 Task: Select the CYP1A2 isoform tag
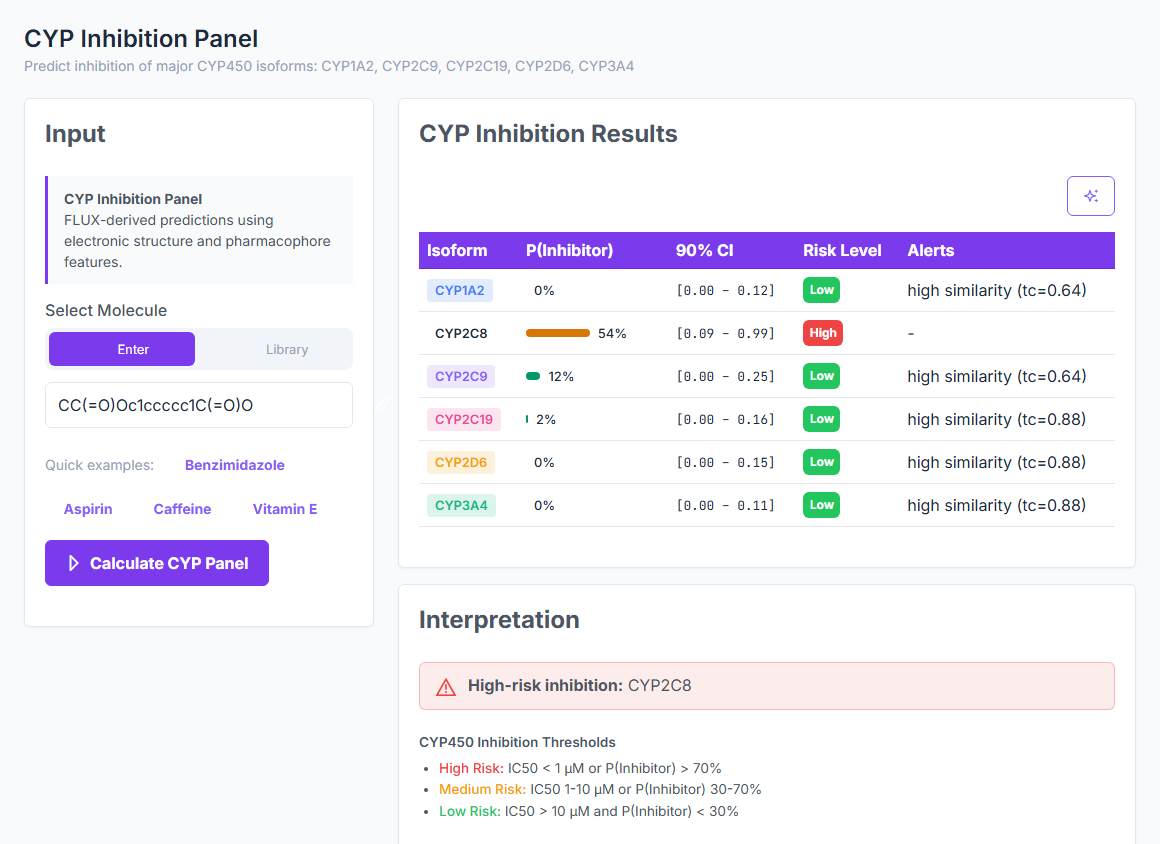coord(459,291)
